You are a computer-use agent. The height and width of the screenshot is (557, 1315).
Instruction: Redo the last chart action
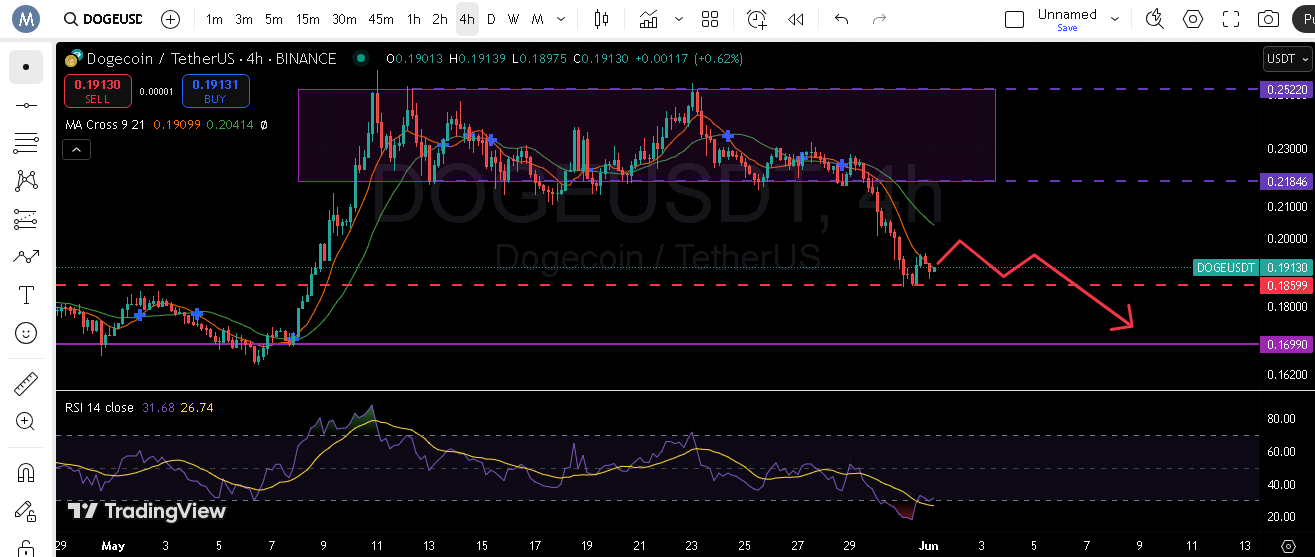pyautogui.click(x=879, y=19)
